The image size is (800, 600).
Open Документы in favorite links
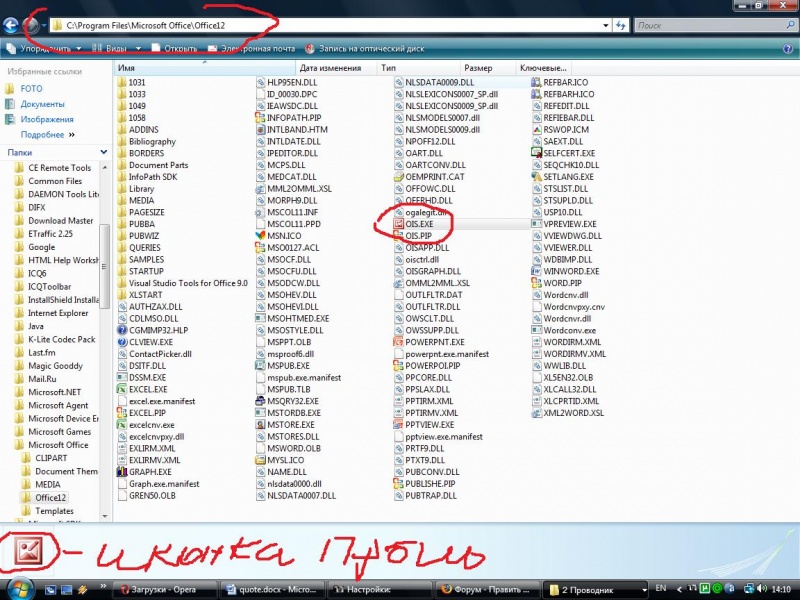coord(42,104)
